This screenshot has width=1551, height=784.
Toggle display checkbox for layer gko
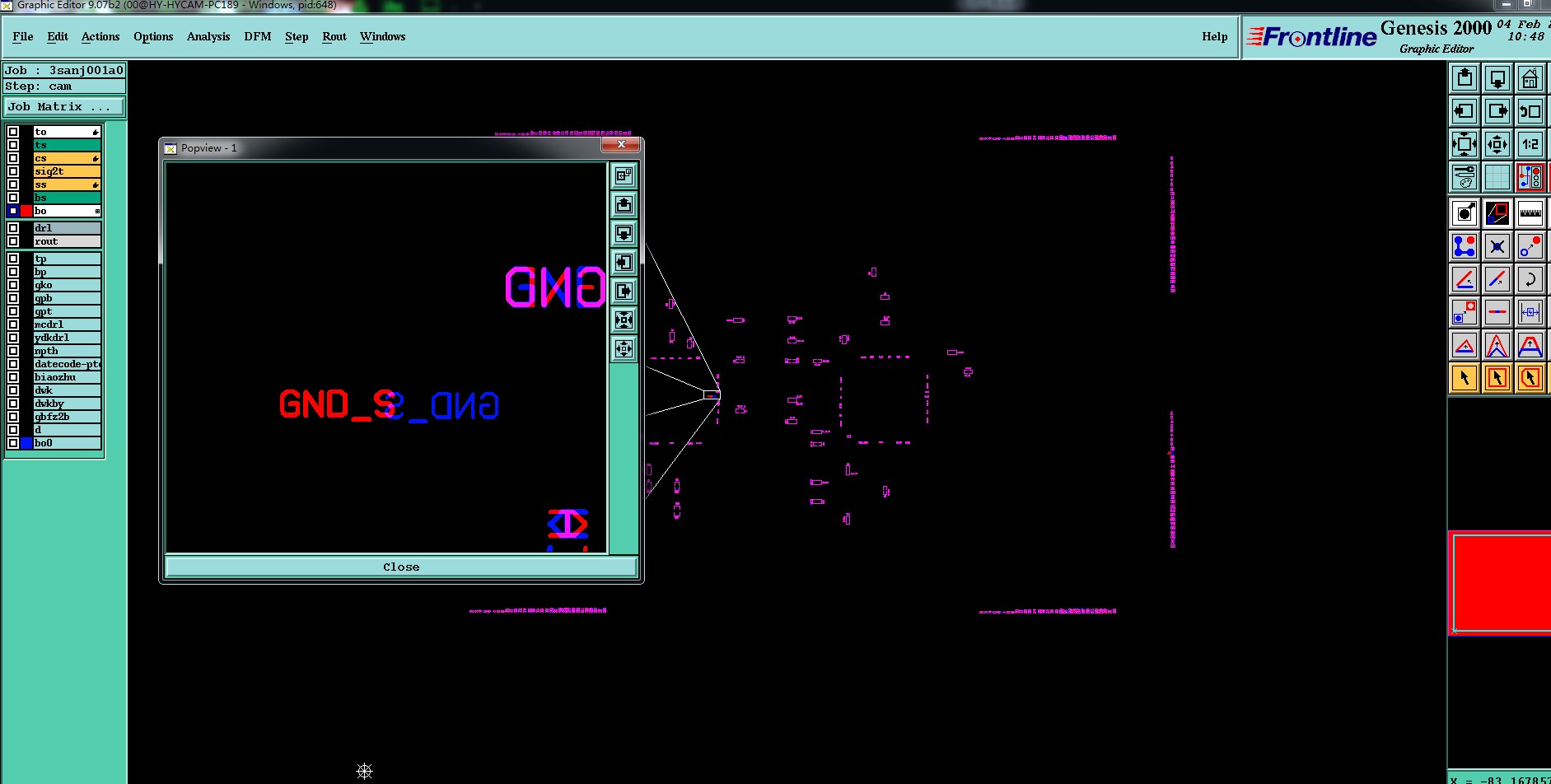(x=13, y=285)
